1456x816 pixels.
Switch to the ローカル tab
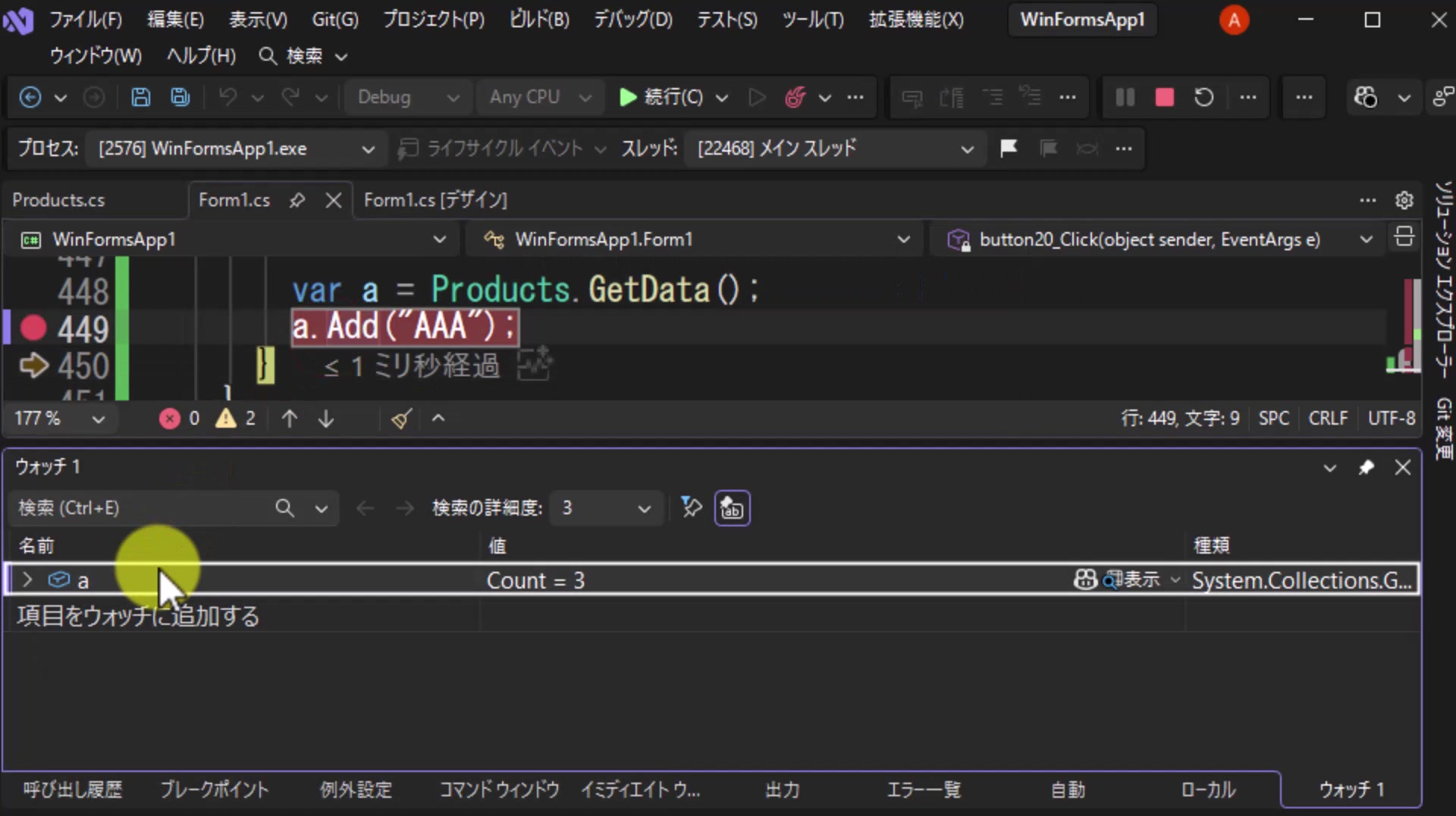[x=1208, y=790]
